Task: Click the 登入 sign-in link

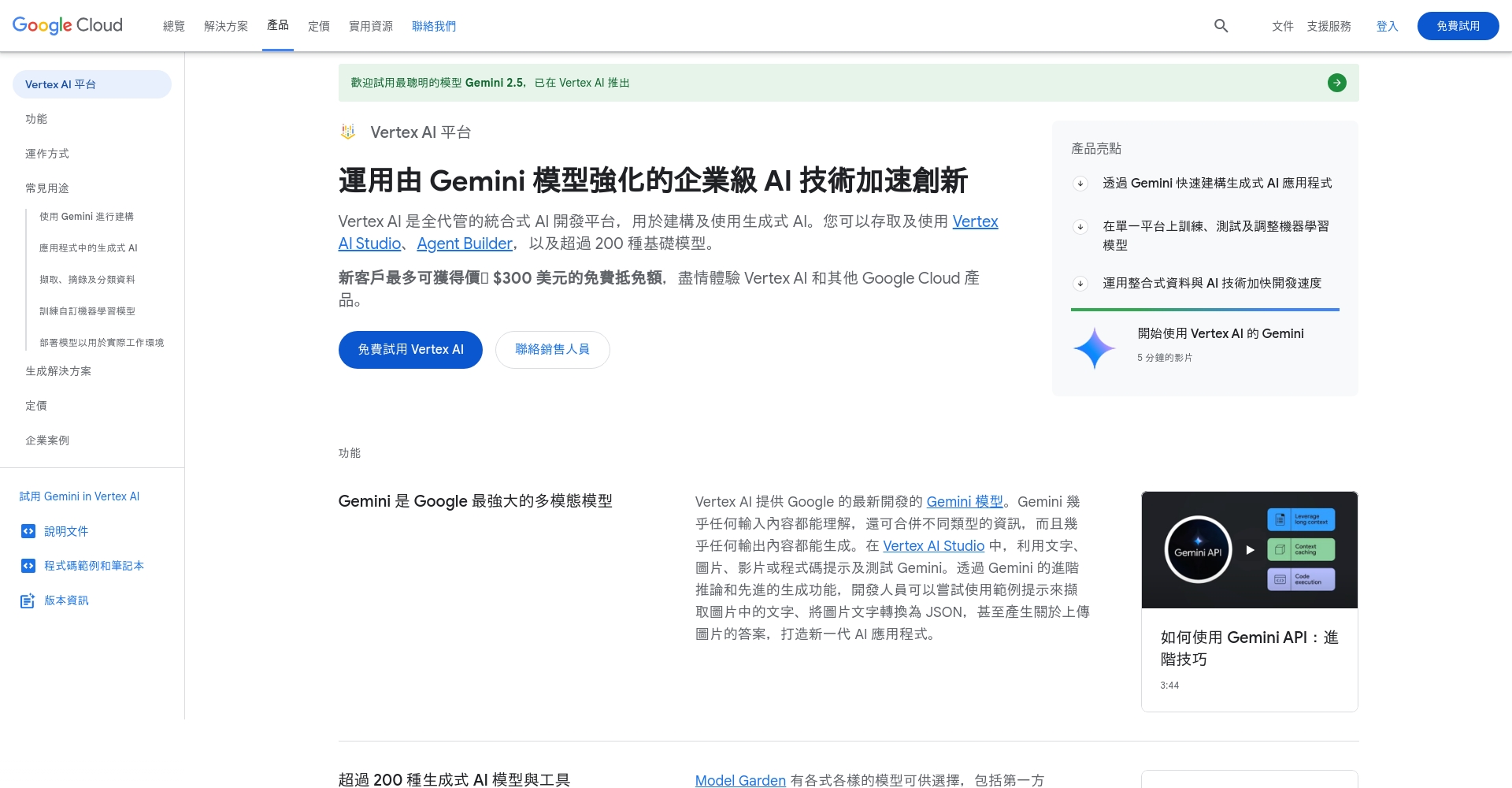Action: (1388, 26)
